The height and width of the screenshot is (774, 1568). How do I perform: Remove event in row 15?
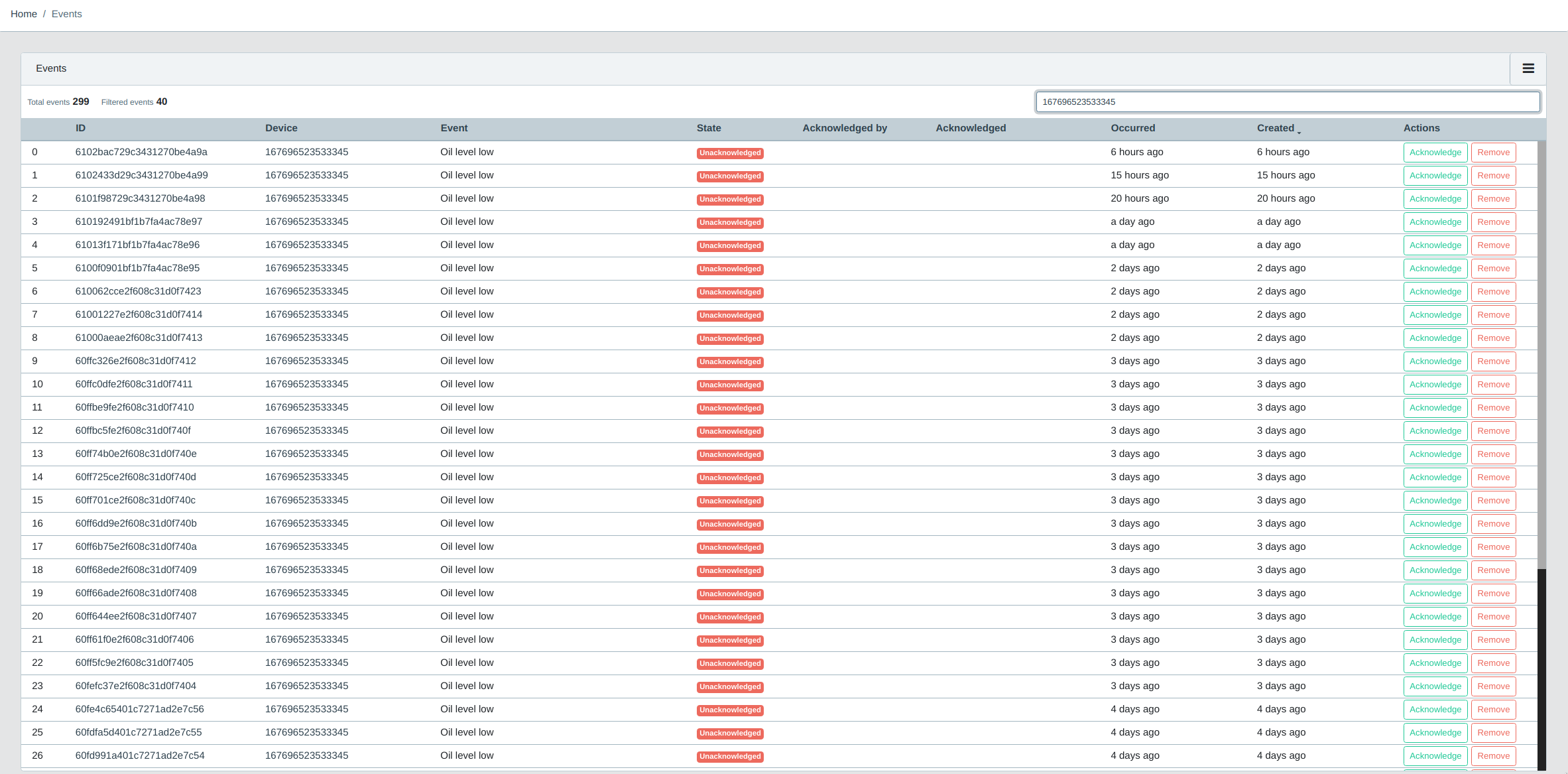1493,501
